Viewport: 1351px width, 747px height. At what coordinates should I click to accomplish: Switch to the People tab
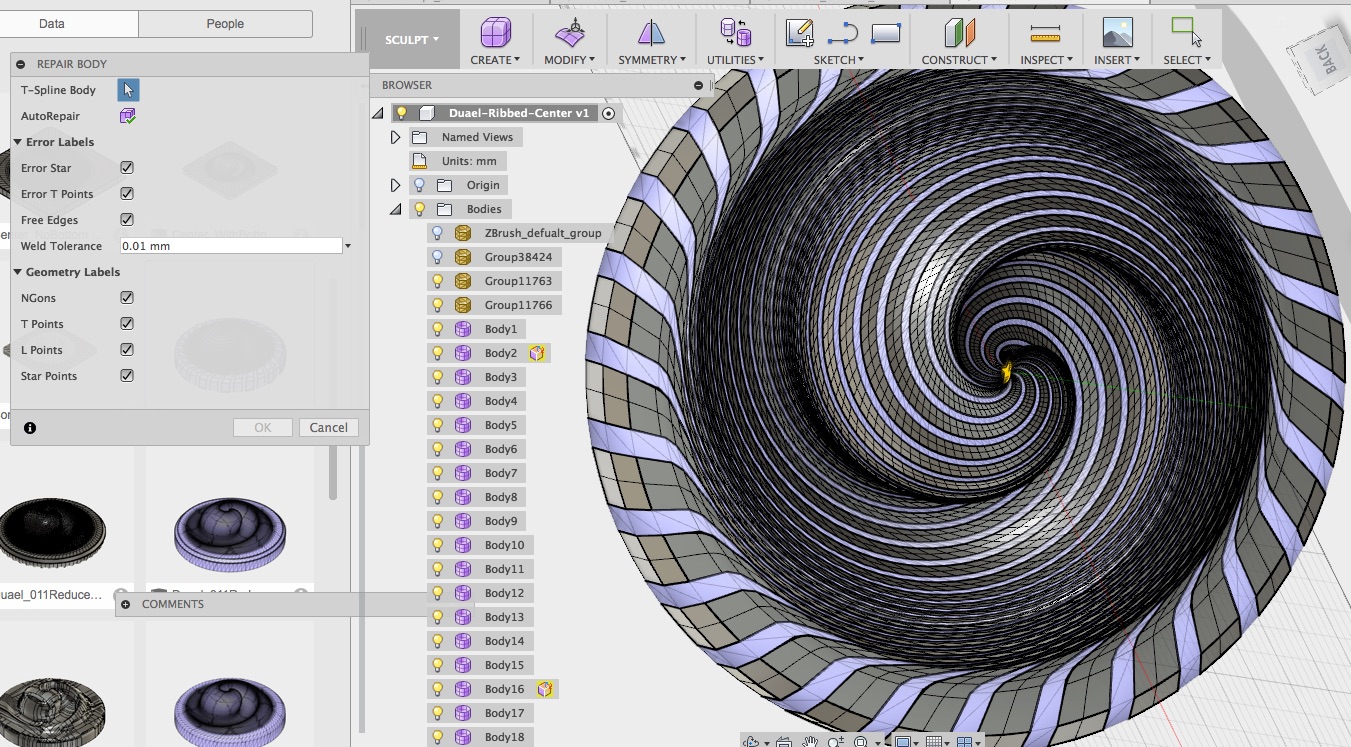(x=225, y=24)
